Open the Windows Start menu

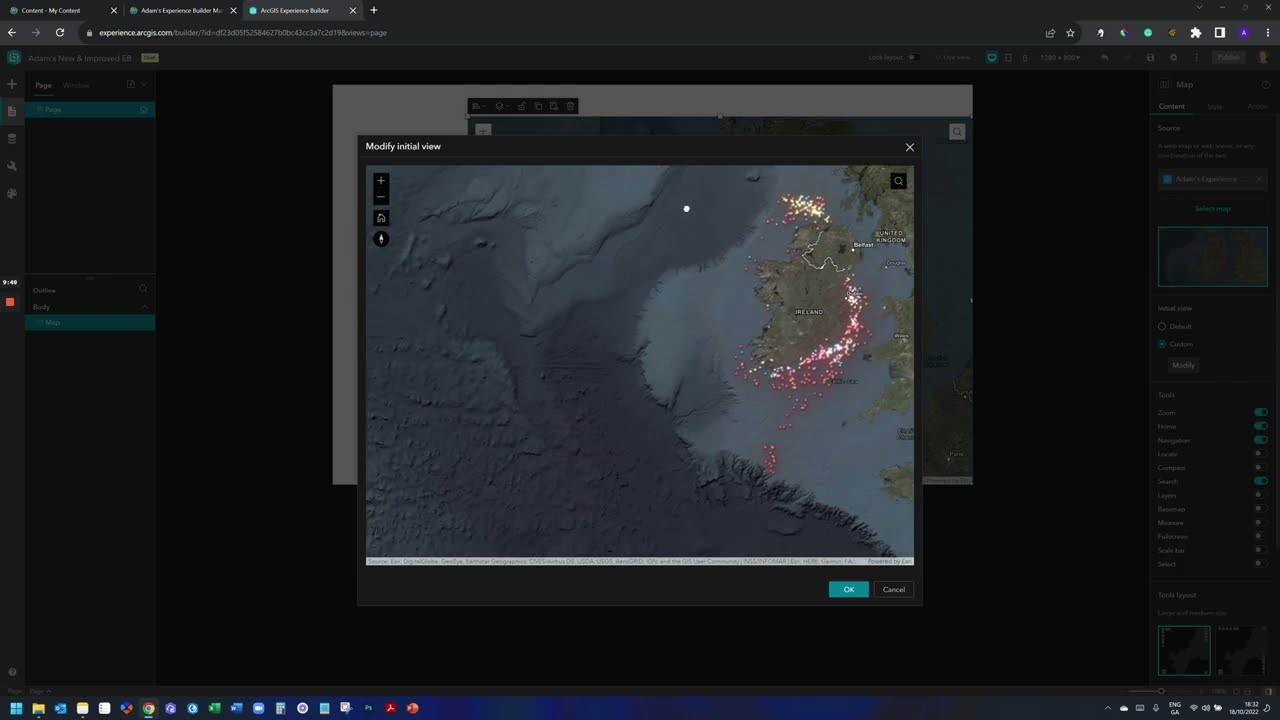(x=16, y=708)
